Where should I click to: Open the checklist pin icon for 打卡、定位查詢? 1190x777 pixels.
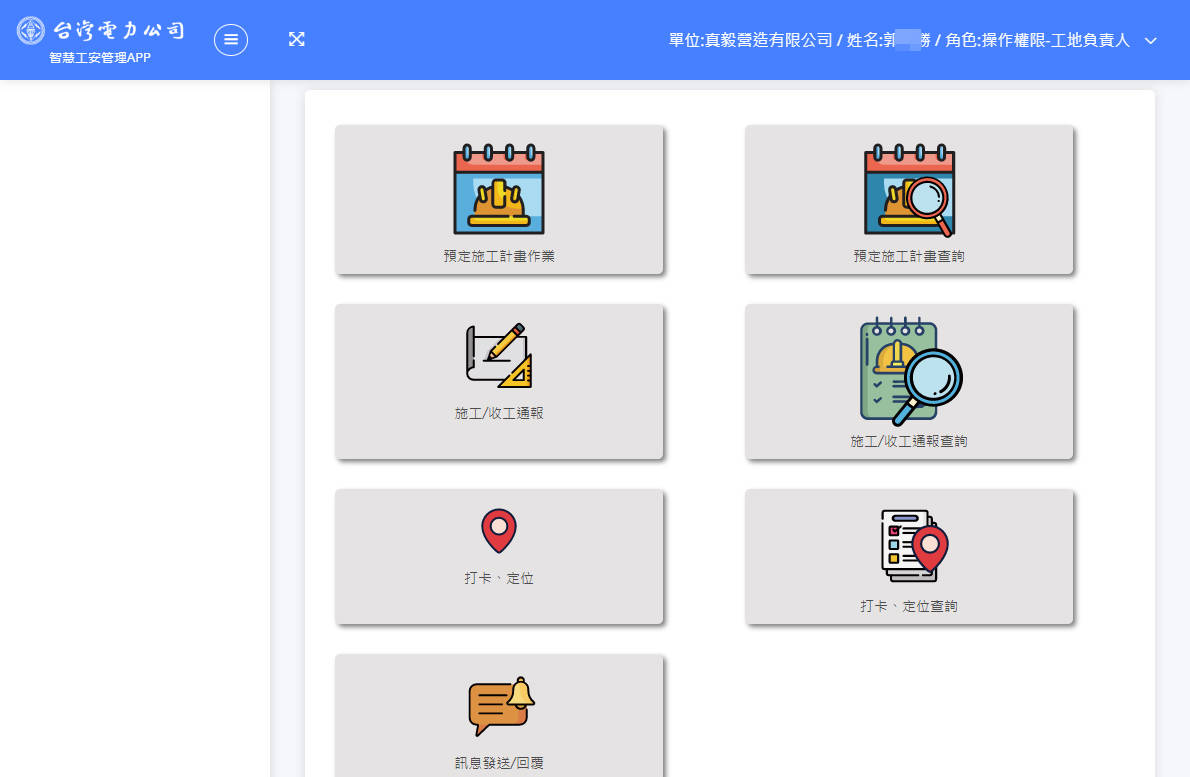coord(914,546)
